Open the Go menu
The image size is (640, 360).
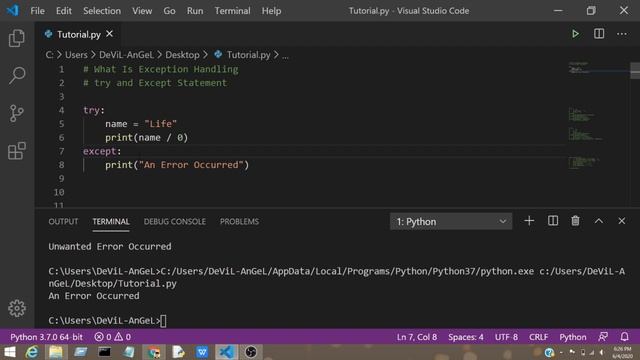click(169, 11)
